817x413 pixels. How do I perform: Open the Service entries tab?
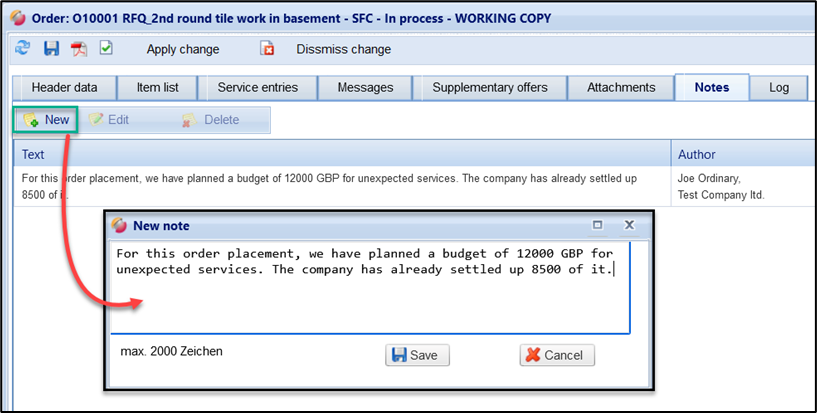(258, 87)
